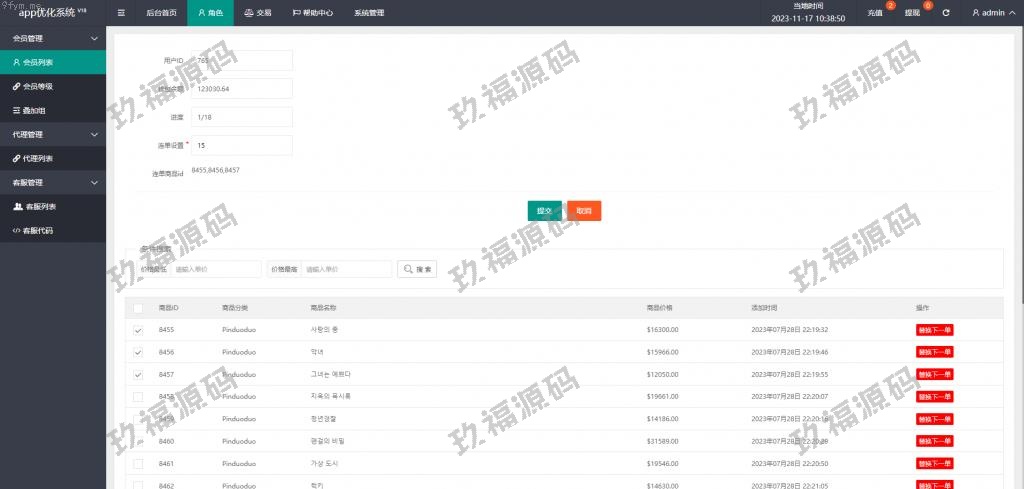Click the refresh icon in top bar
This screenshot has height=489, width=1024.
click(x=946, y=13)
